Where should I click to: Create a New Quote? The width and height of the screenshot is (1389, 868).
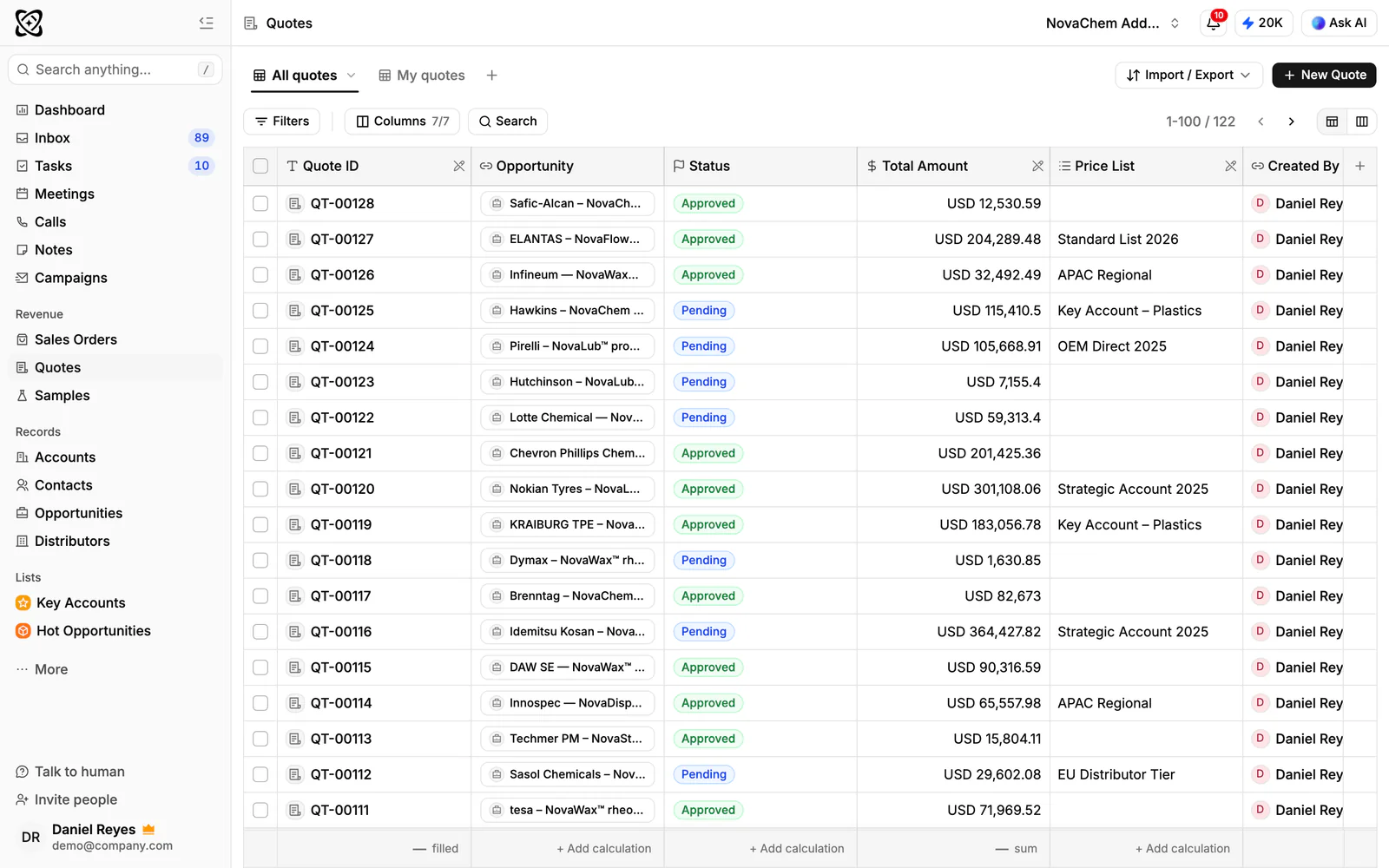pyautogui.click(x=1324, y=76)
